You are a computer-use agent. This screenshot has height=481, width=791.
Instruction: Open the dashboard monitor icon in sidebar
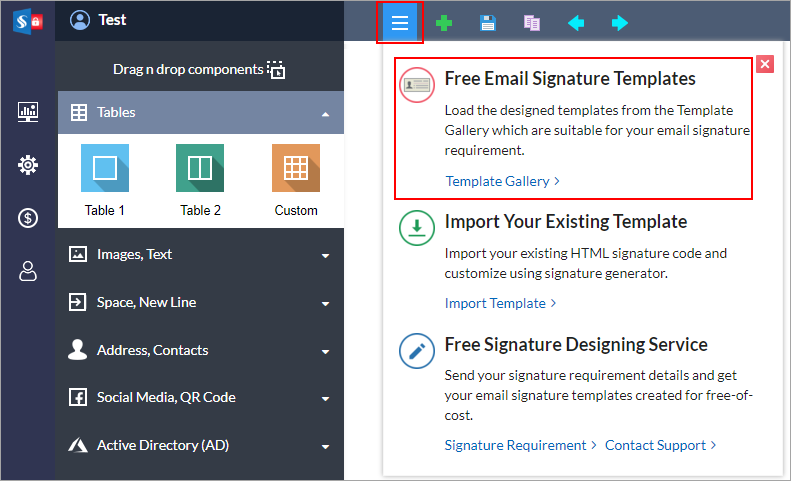(x=28, y=113)
